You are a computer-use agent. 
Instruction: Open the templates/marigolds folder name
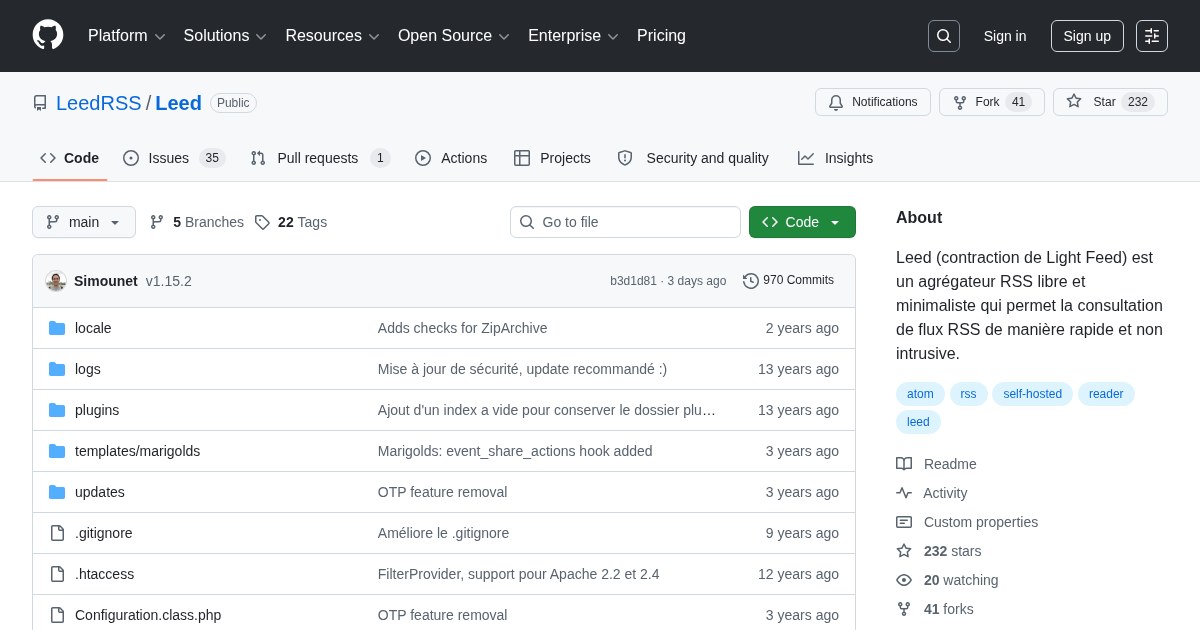coord(138,451)
